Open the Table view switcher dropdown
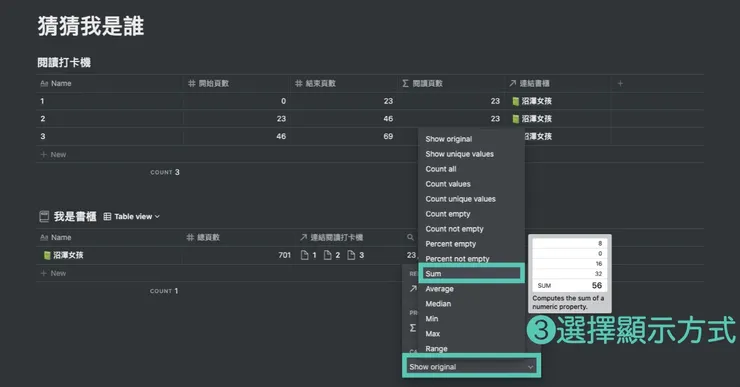 click(x=132, y=217)
